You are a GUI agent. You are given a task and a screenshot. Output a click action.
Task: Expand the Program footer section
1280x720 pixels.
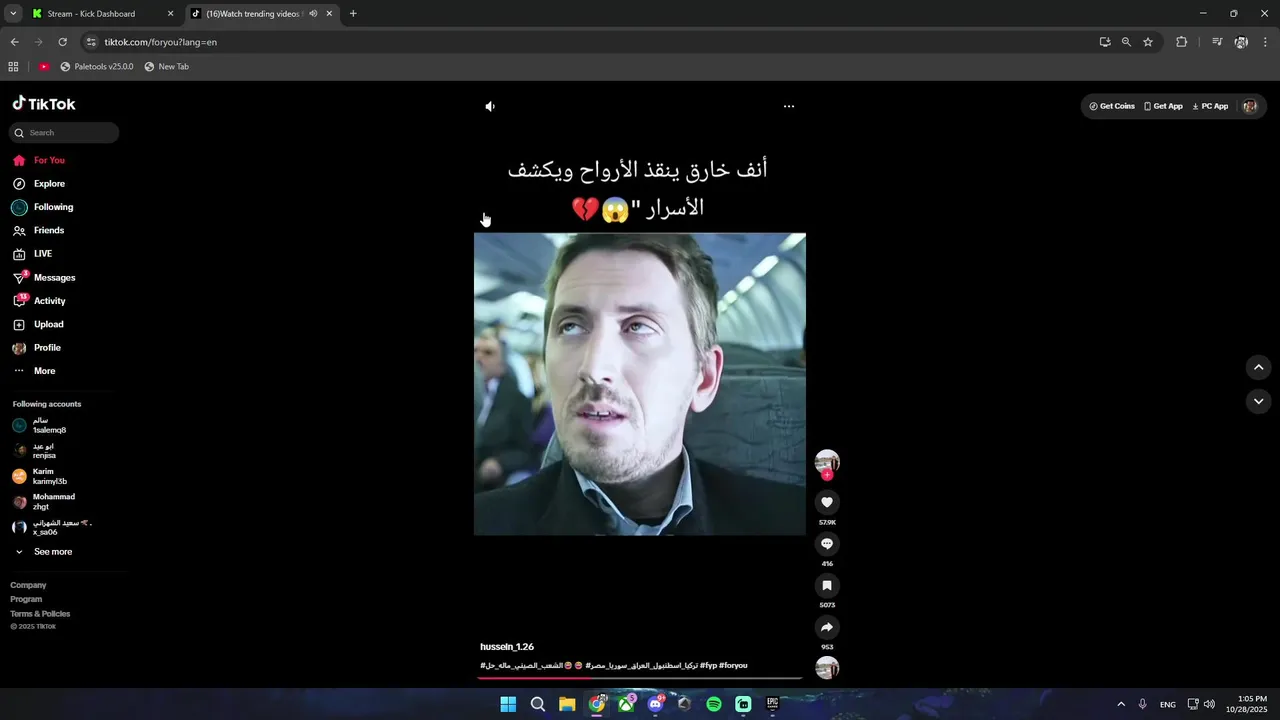coord(26,599)
